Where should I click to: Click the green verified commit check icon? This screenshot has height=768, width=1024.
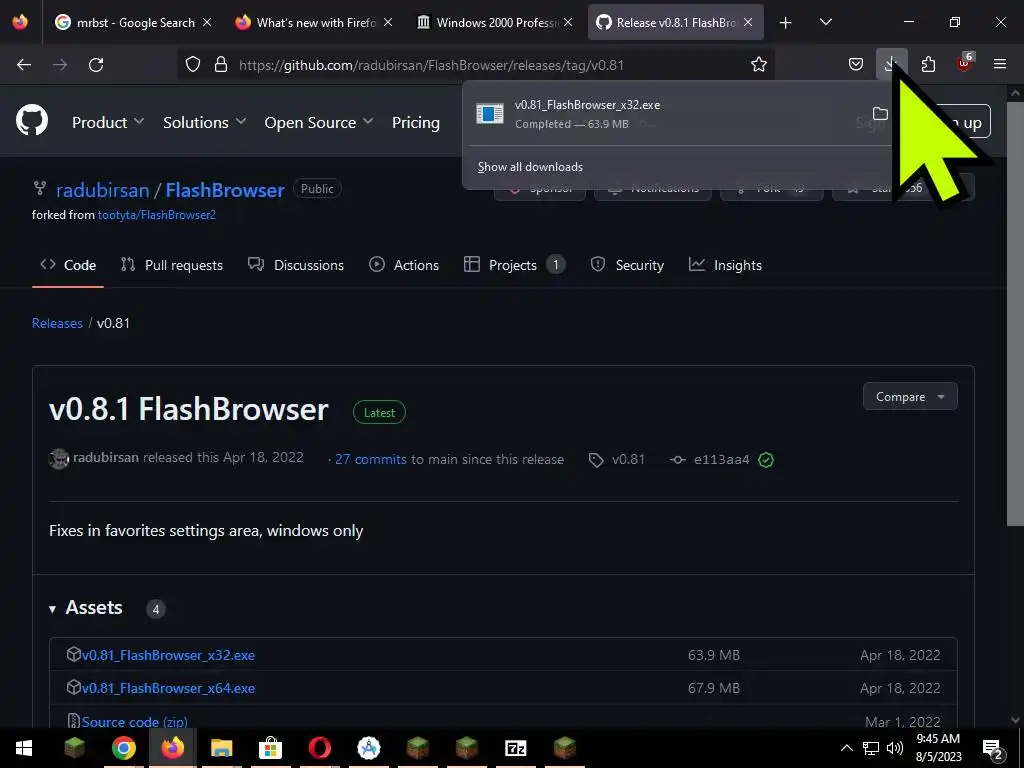766,460
